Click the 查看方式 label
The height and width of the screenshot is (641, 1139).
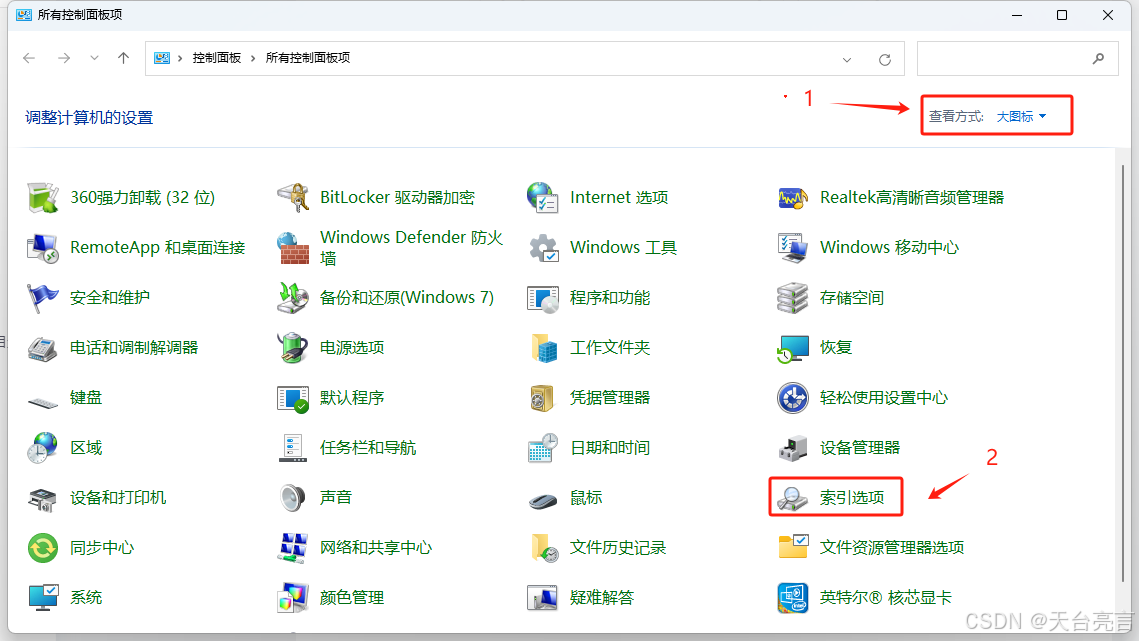click(956, 116)
